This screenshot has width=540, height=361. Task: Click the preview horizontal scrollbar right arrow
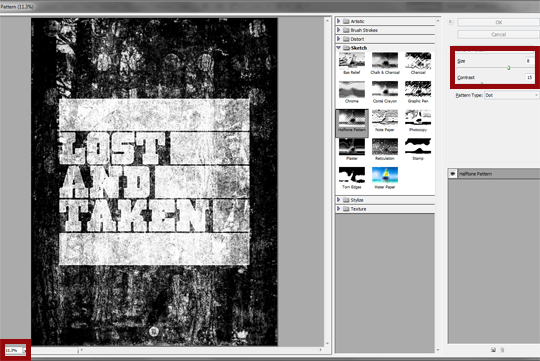pos(321,350)
